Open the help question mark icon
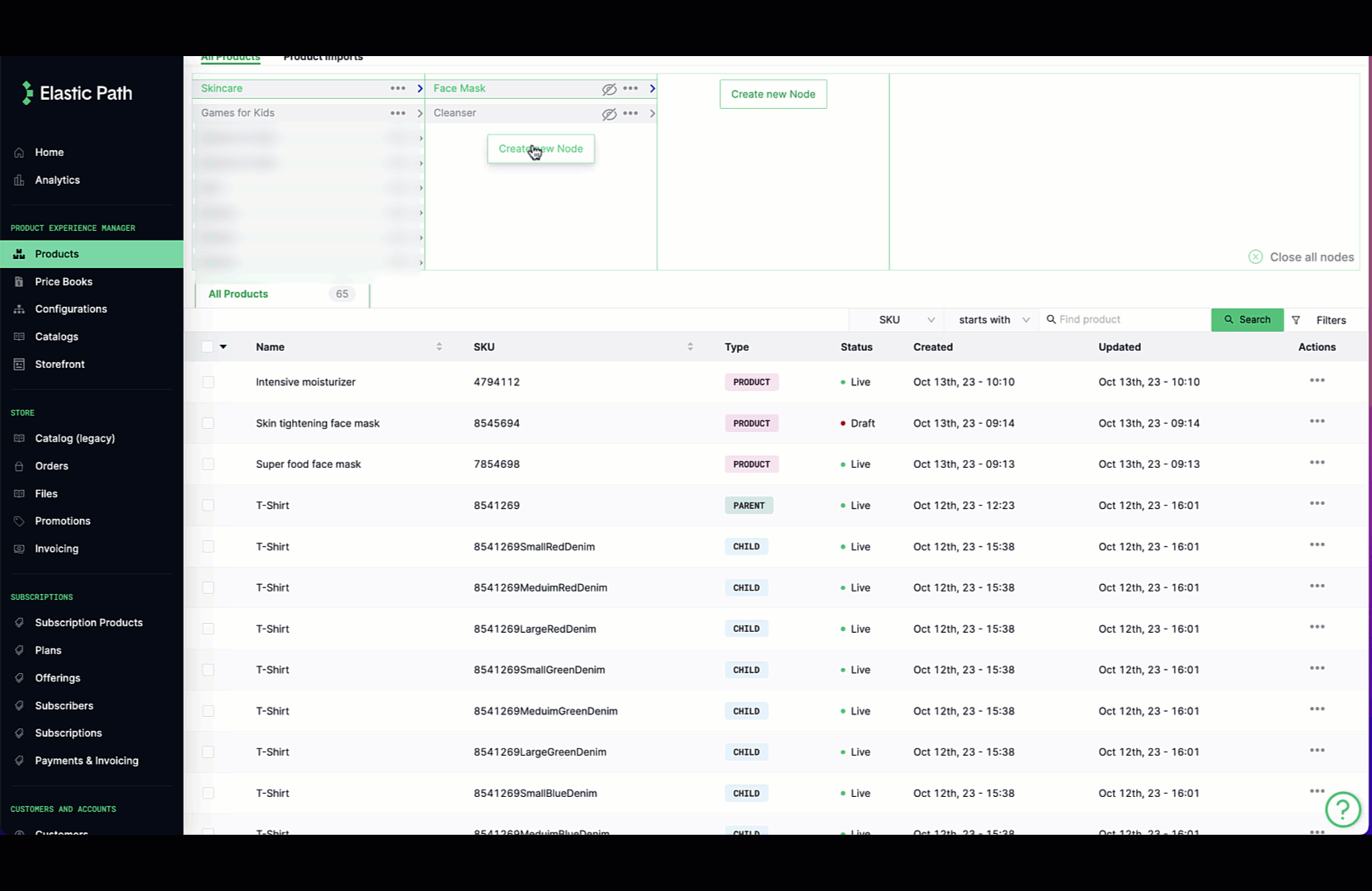Viewport: 1372px width, 891px height. pyautogui.click(x=1342, y=809)
